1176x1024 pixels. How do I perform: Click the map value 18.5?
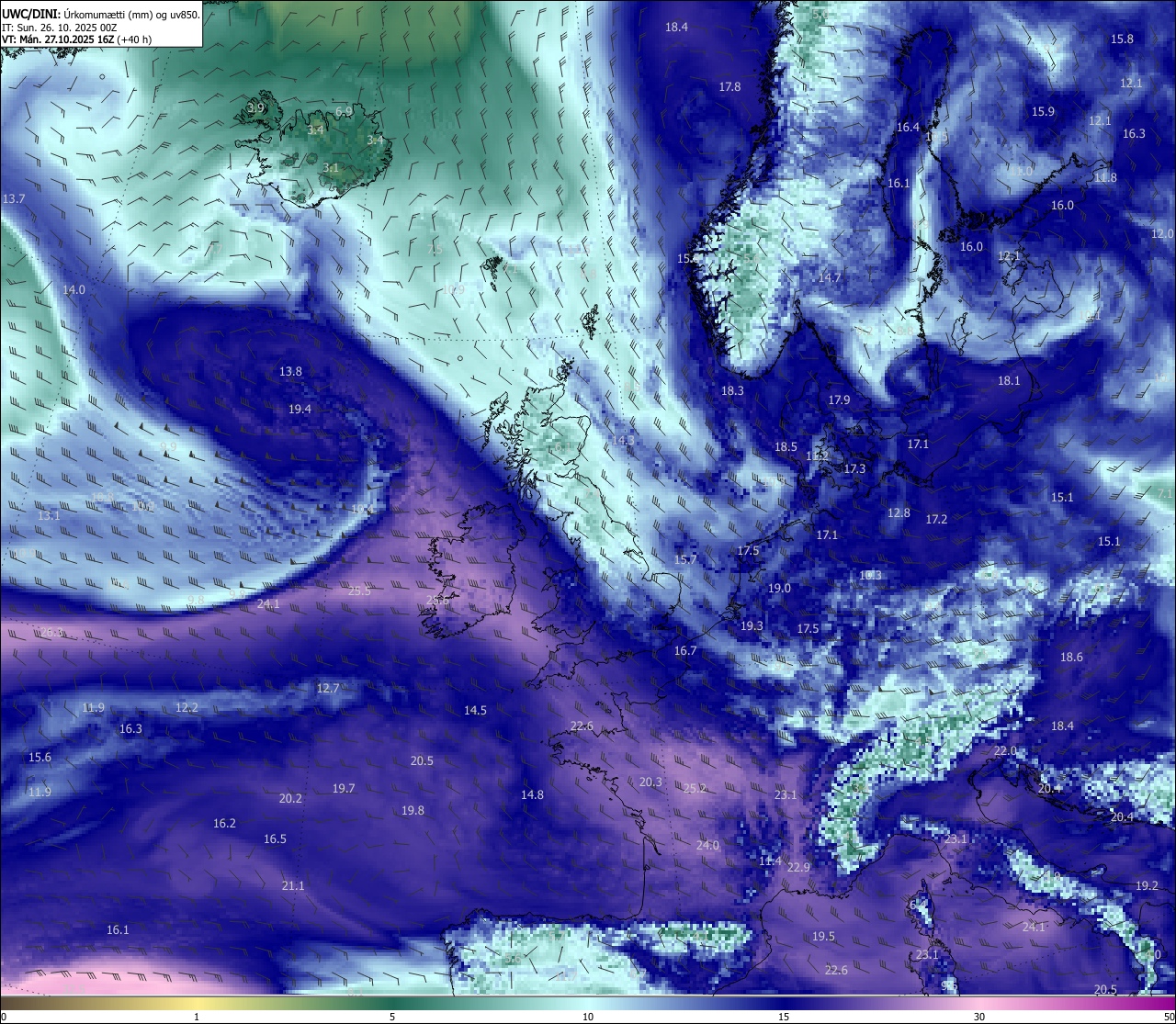click(x=786, y=446)
